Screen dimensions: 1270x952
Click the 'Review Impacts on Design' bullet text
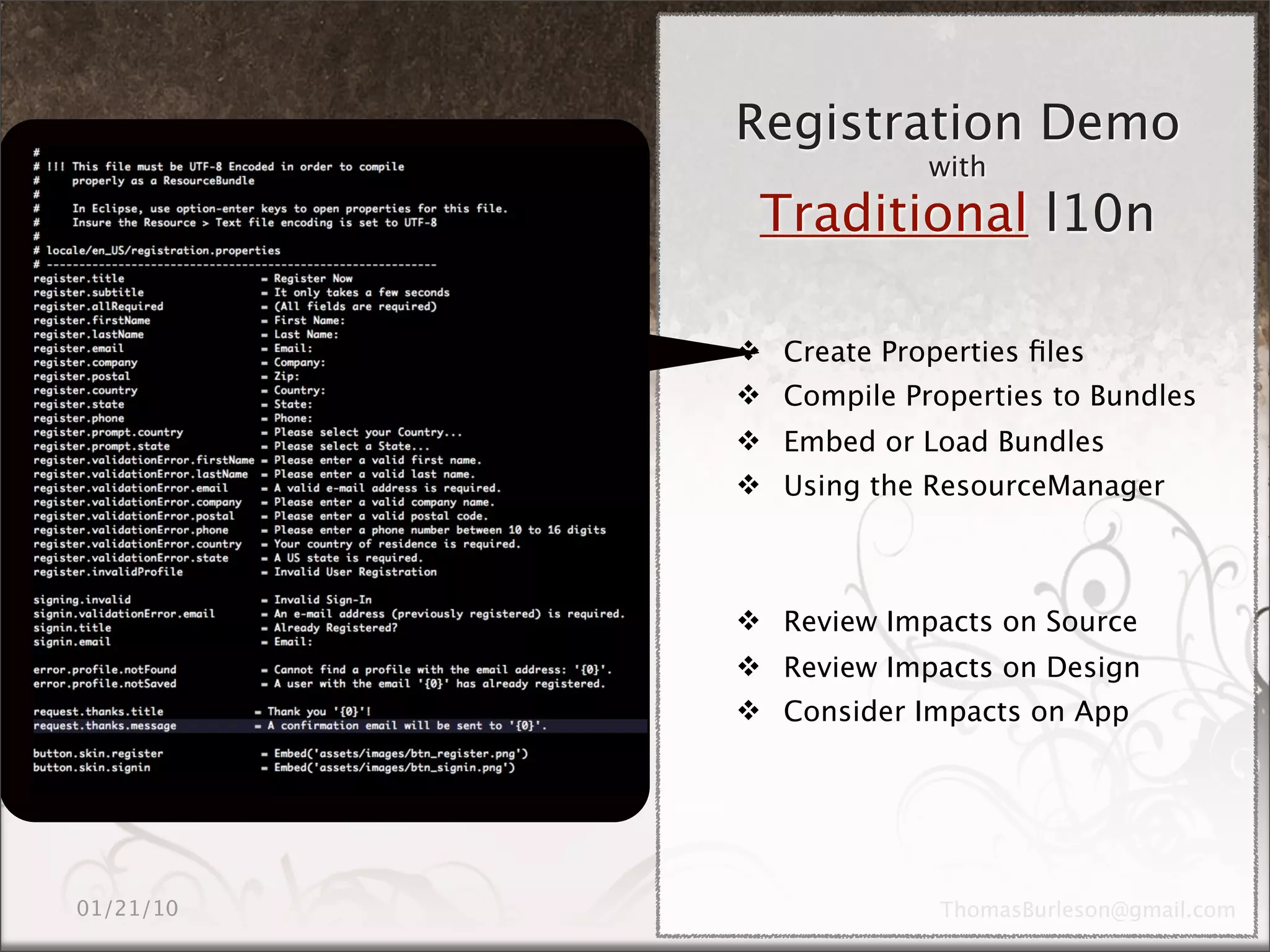961,668
